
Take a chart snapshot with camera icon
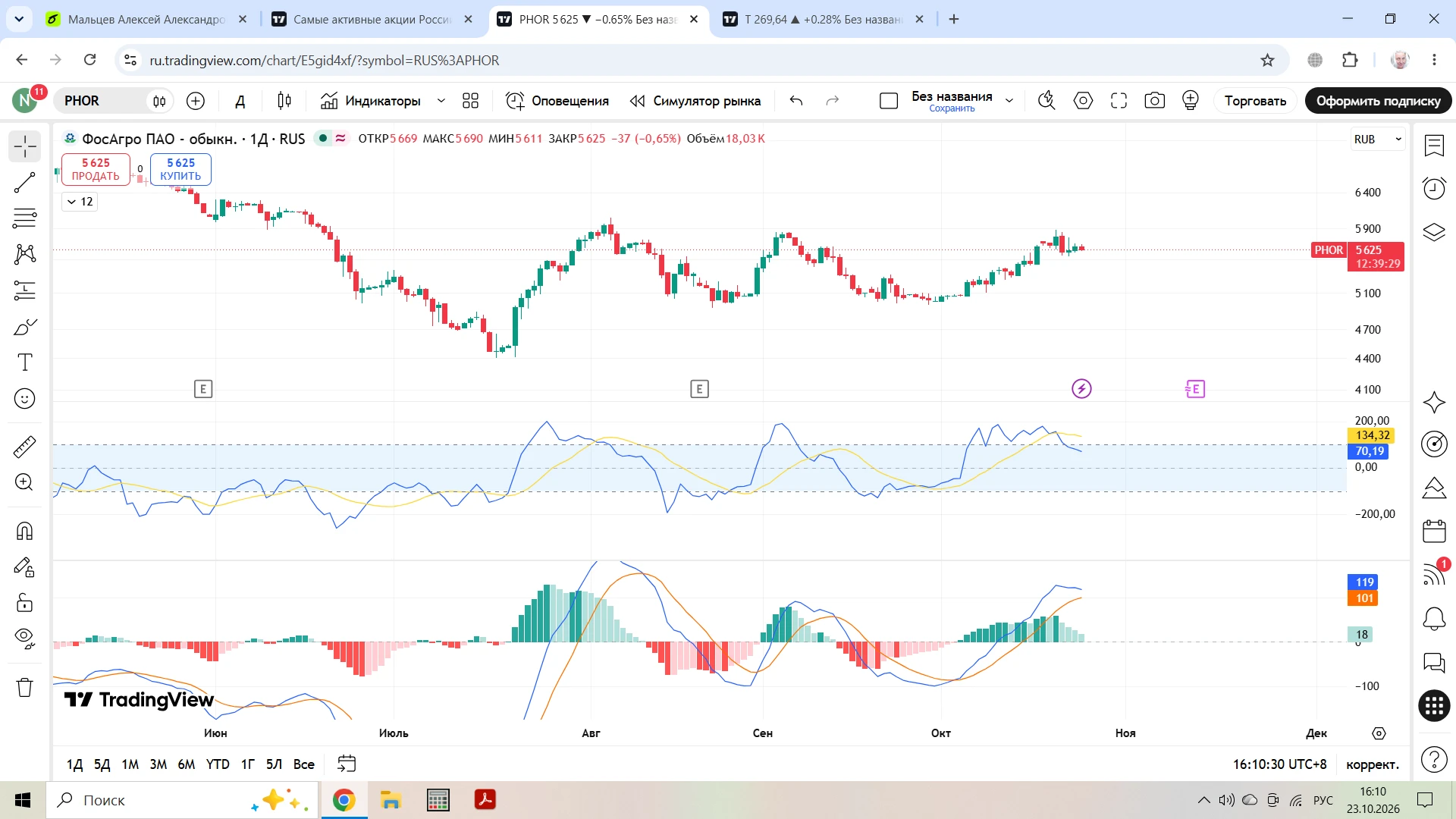pyautogui.click(x=1154, y=101)
